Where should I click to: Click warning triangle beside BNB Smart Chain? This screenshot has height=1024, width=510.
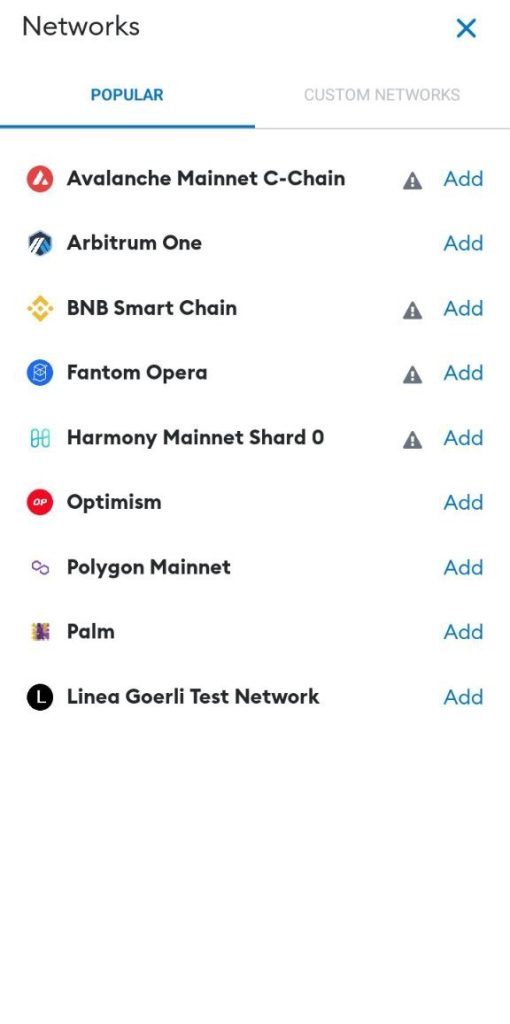412,310
